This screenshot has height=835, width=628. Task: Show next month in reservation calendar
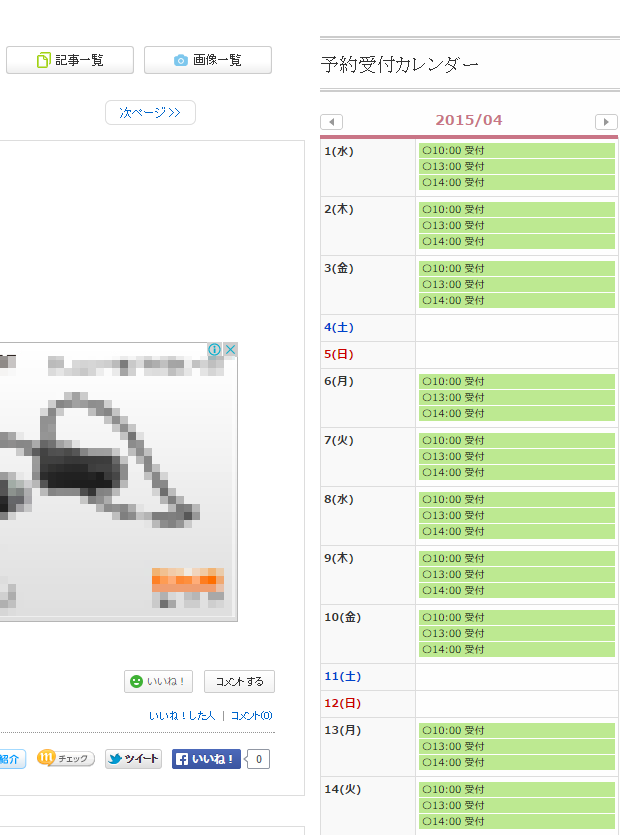point(606,122)
